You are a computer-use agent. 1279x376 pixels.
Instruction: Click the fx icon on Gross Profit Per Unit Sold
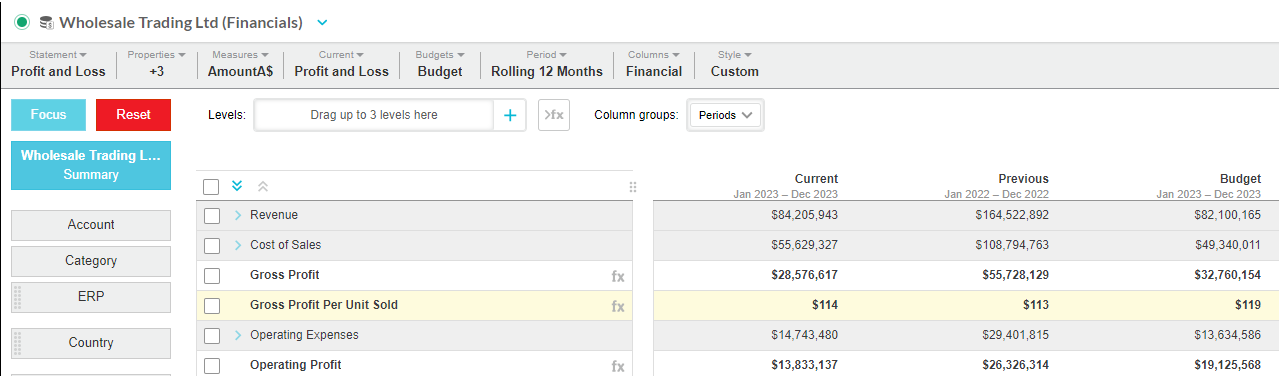coord(618,306)
